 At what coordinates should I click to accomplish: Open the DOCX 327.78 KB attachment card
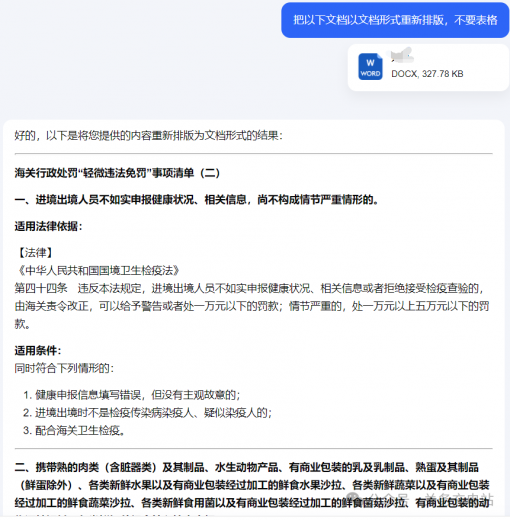[428, 67]
